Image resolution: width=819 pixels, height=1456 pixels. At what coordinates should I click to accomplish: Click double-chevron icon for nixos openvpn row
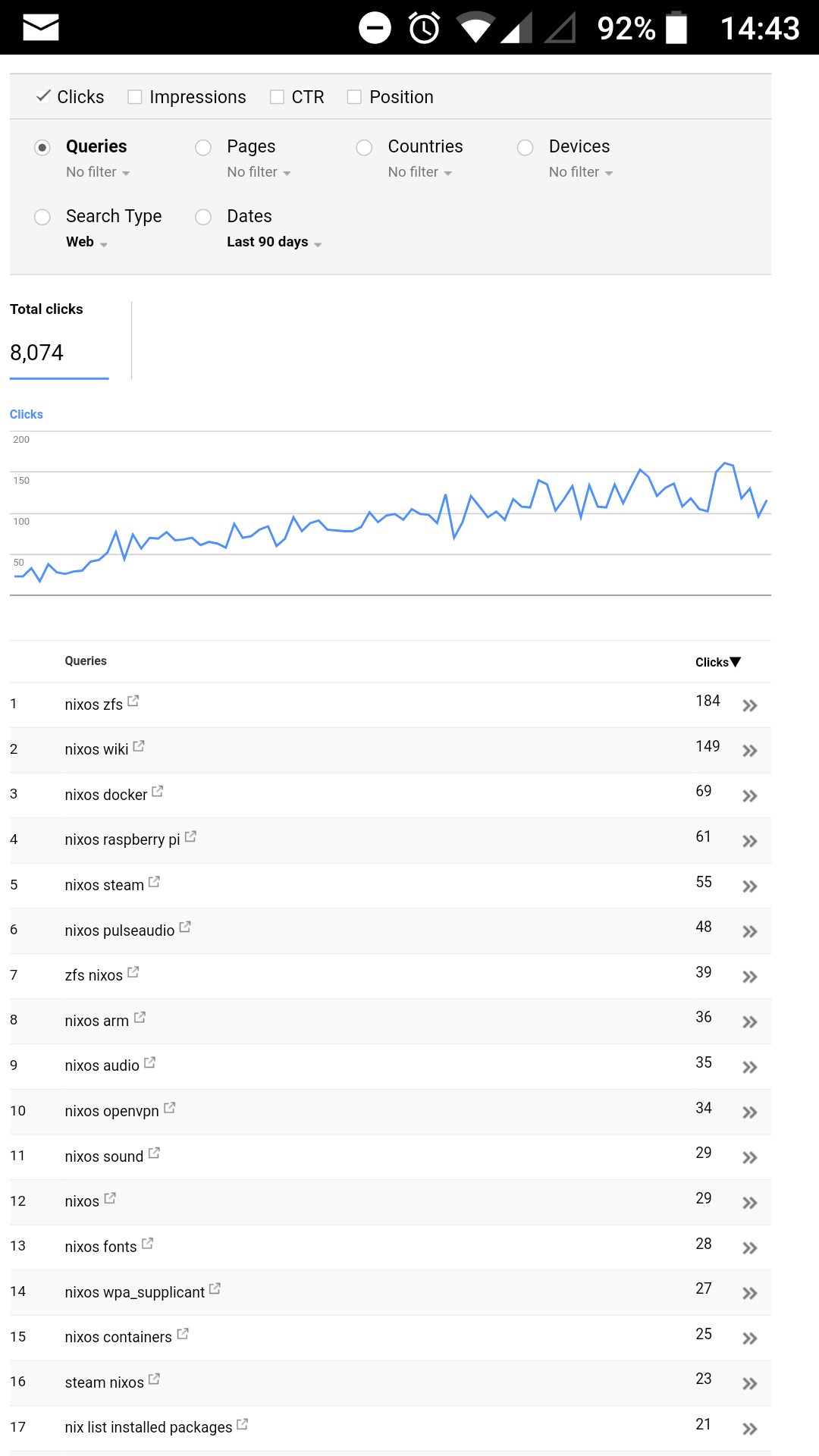750,1112
